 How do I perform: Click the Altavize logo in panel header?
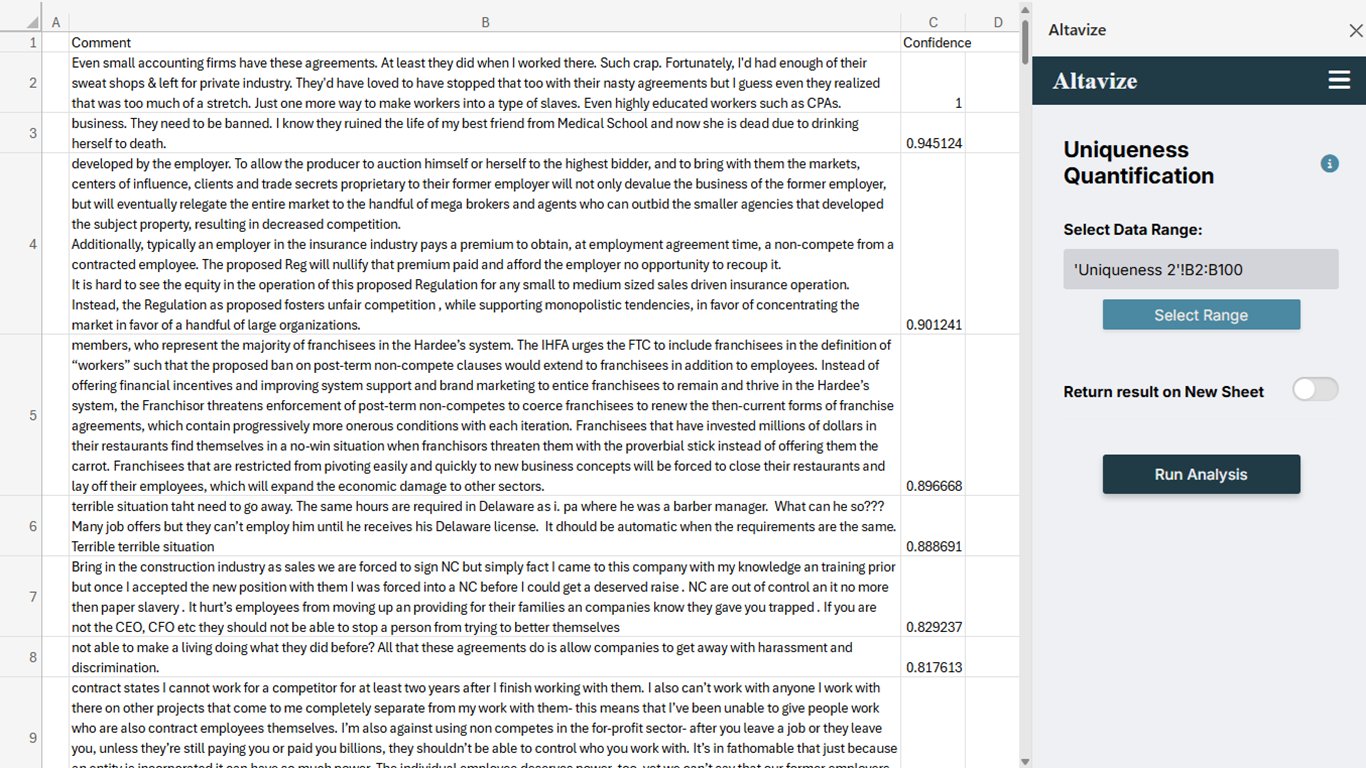click(1095, 82)
